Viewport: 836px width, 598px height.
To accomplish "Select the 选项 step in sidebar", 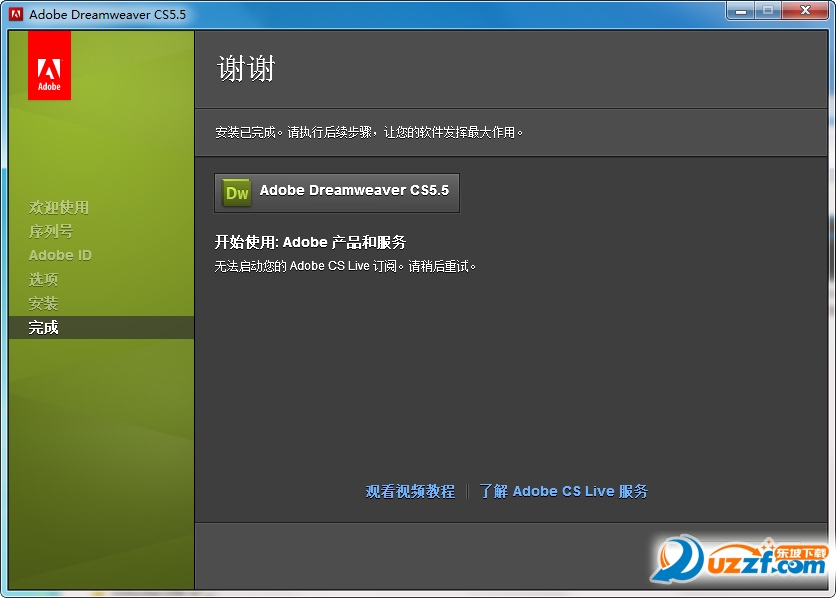I will click(43, 279).
